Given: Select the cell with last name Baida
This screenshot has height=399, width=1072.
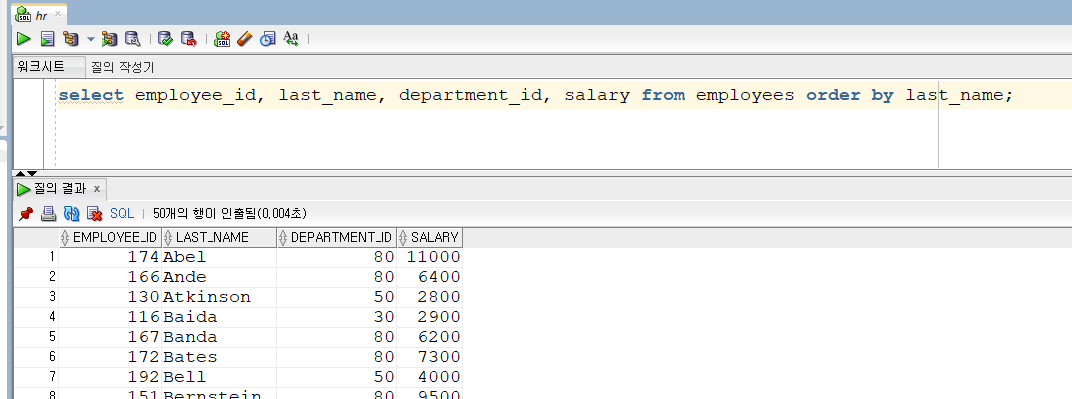Looking at the screenshot, I should pos(219,317).
